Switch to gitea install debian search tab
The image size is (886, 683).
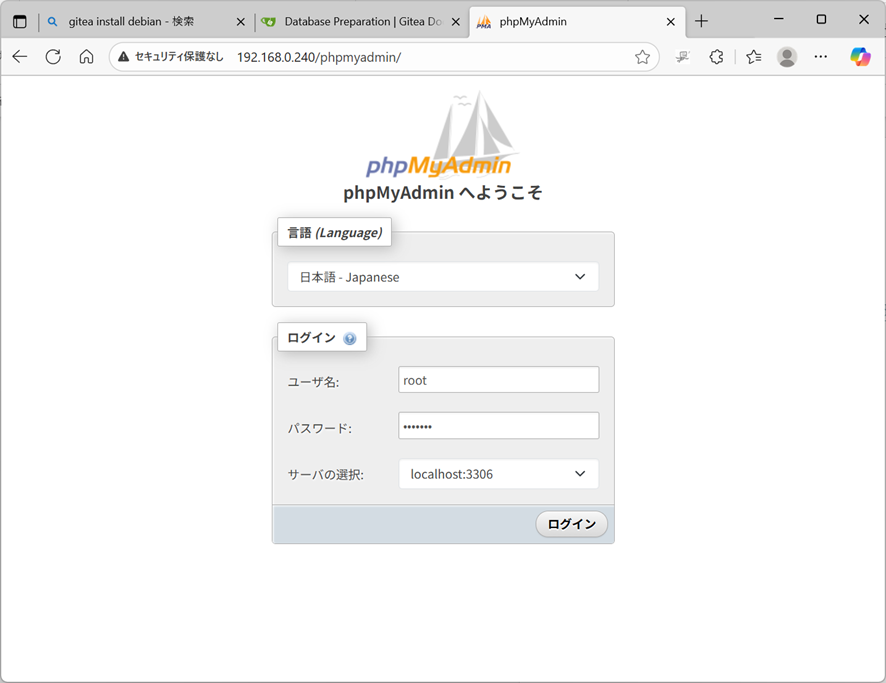131,21
